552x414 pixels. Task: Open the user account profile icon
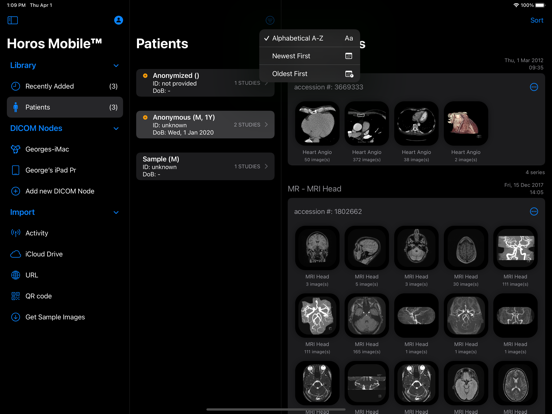point(119,20)
